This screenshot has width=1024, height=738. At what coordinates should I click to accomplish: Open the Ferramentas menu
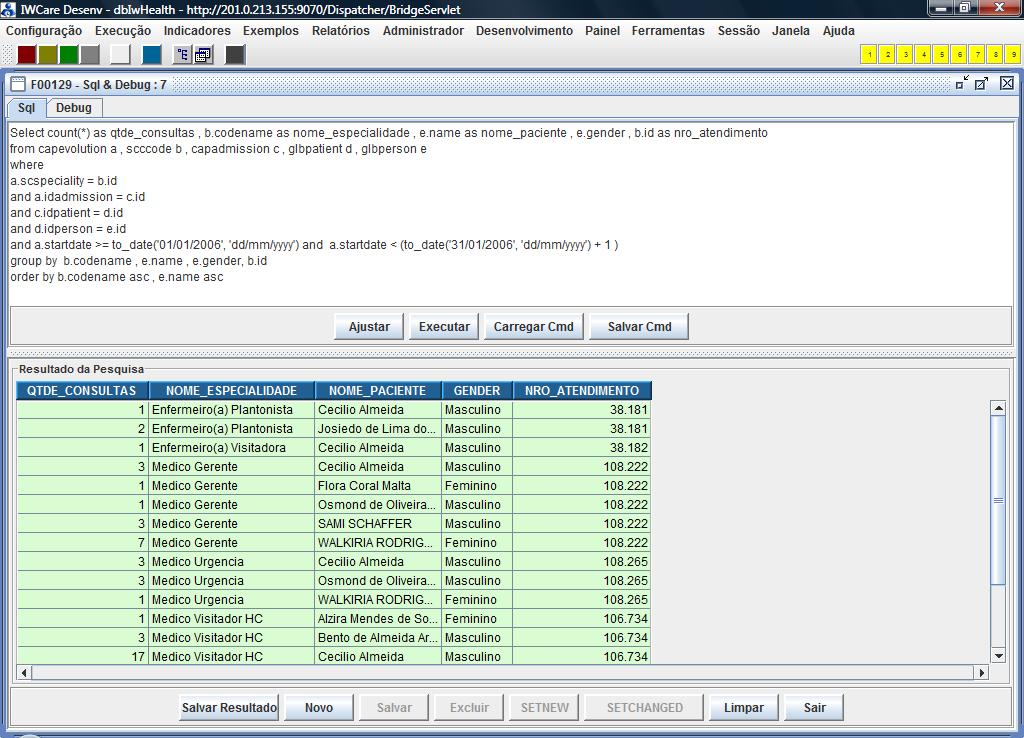668,31
